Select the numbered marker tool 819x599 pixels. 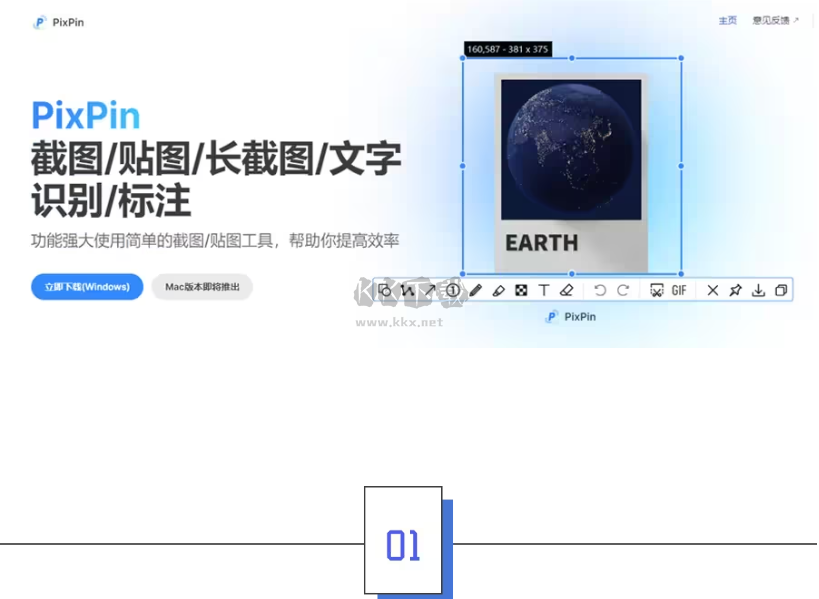coord(453,290)
